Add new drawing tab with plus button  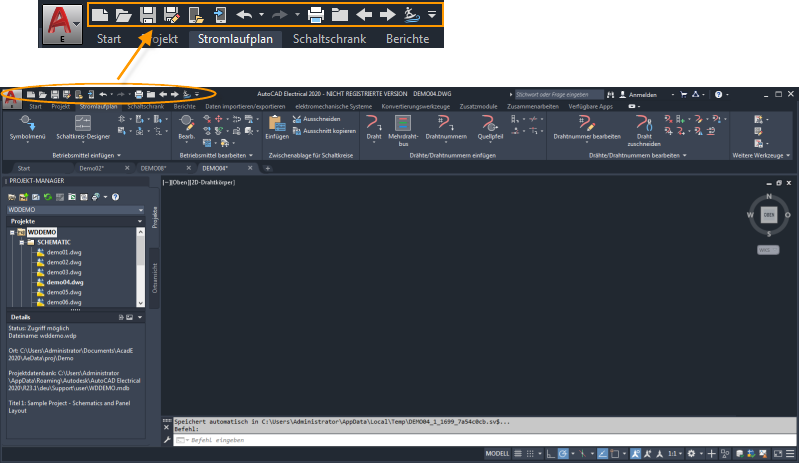(x=268, y=168)
